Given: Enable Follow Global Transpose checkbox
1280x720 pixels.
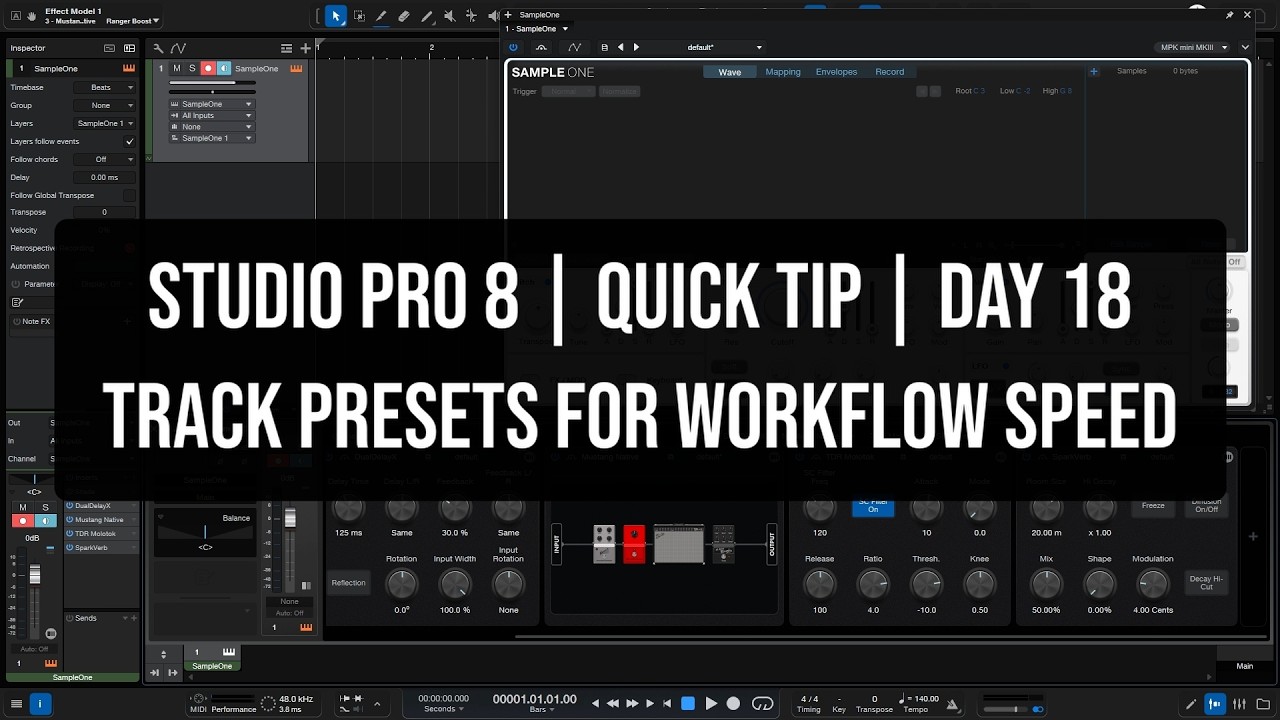Looking at the screenshot, I should pos(129,195).
